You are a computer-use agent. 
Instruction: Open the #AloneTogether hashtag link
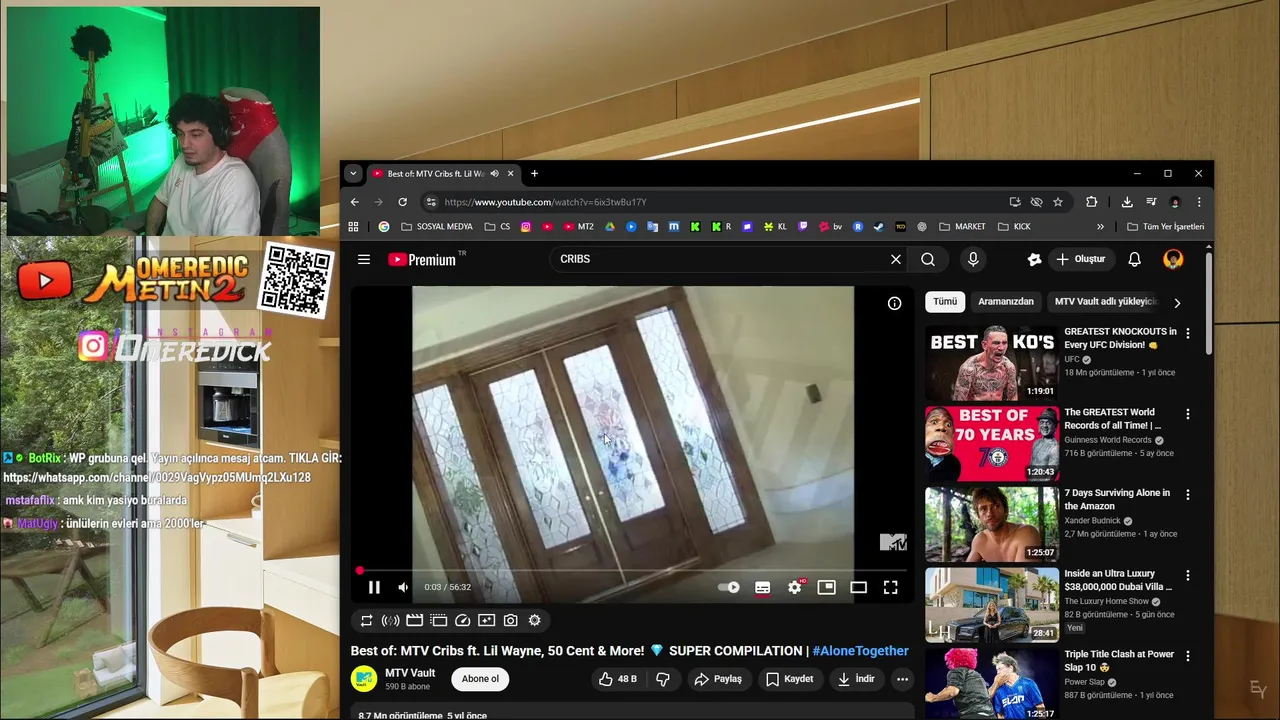coord(860,651)
